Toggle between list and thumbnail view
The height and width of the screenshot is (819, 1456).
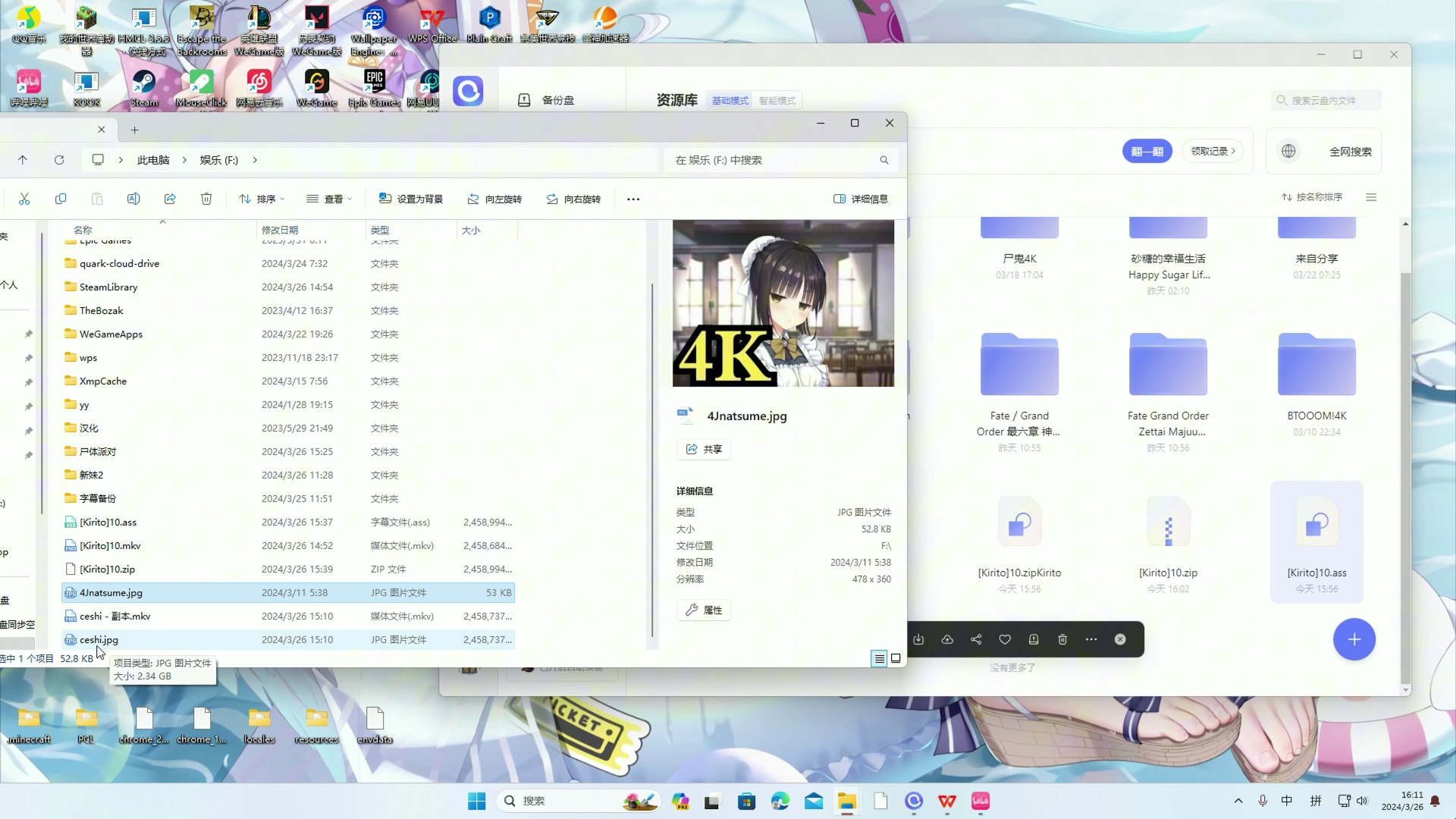pyautogui.click(x=896, y=658)
